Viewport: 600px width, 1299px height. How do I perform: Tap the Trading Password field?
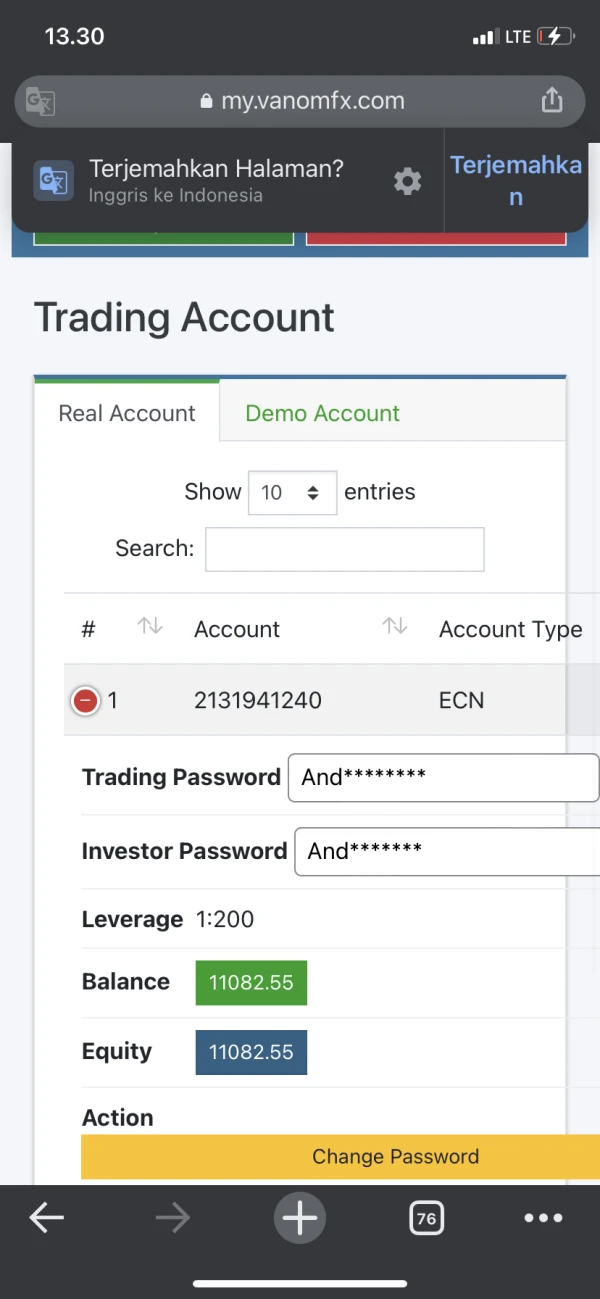coord(443,777)
